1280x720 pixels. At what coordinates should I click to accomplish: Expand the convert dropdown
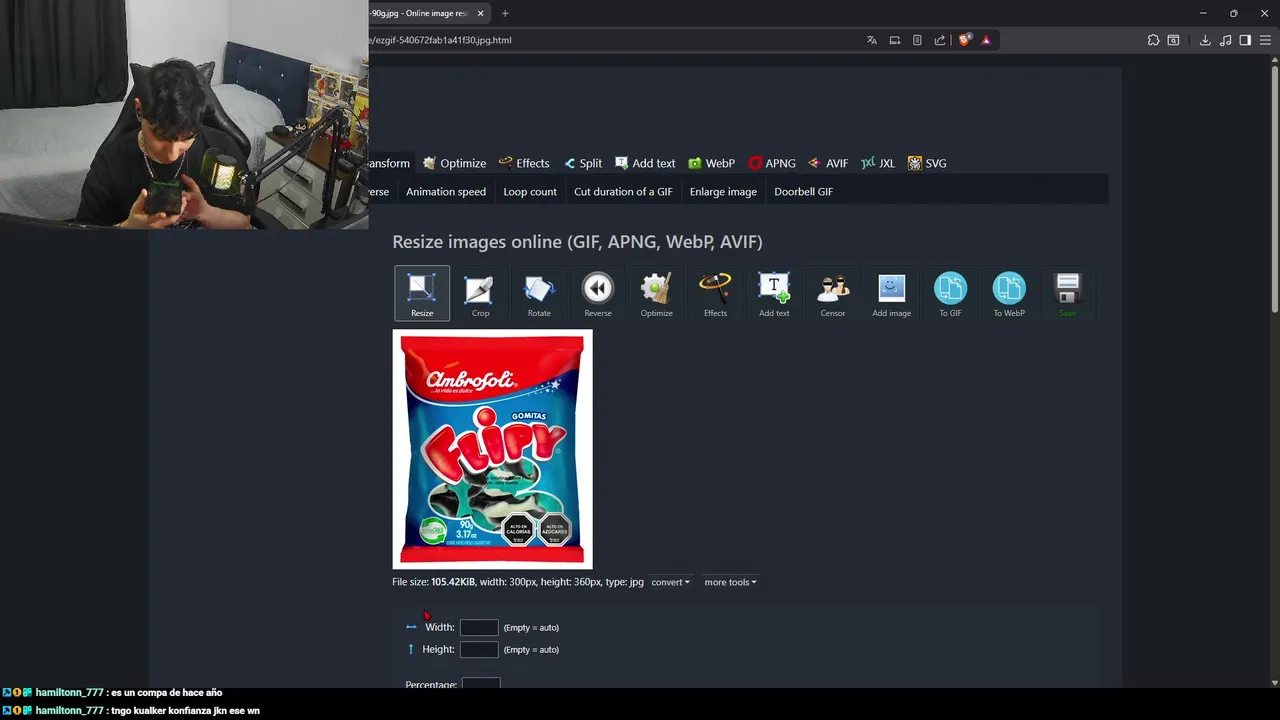point(670,582)
